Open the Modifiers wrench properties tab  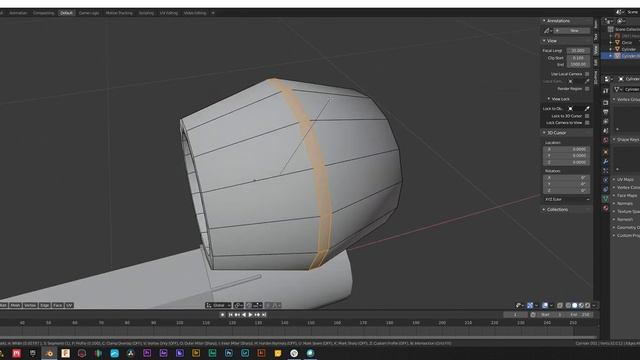(x=606, y=162)
